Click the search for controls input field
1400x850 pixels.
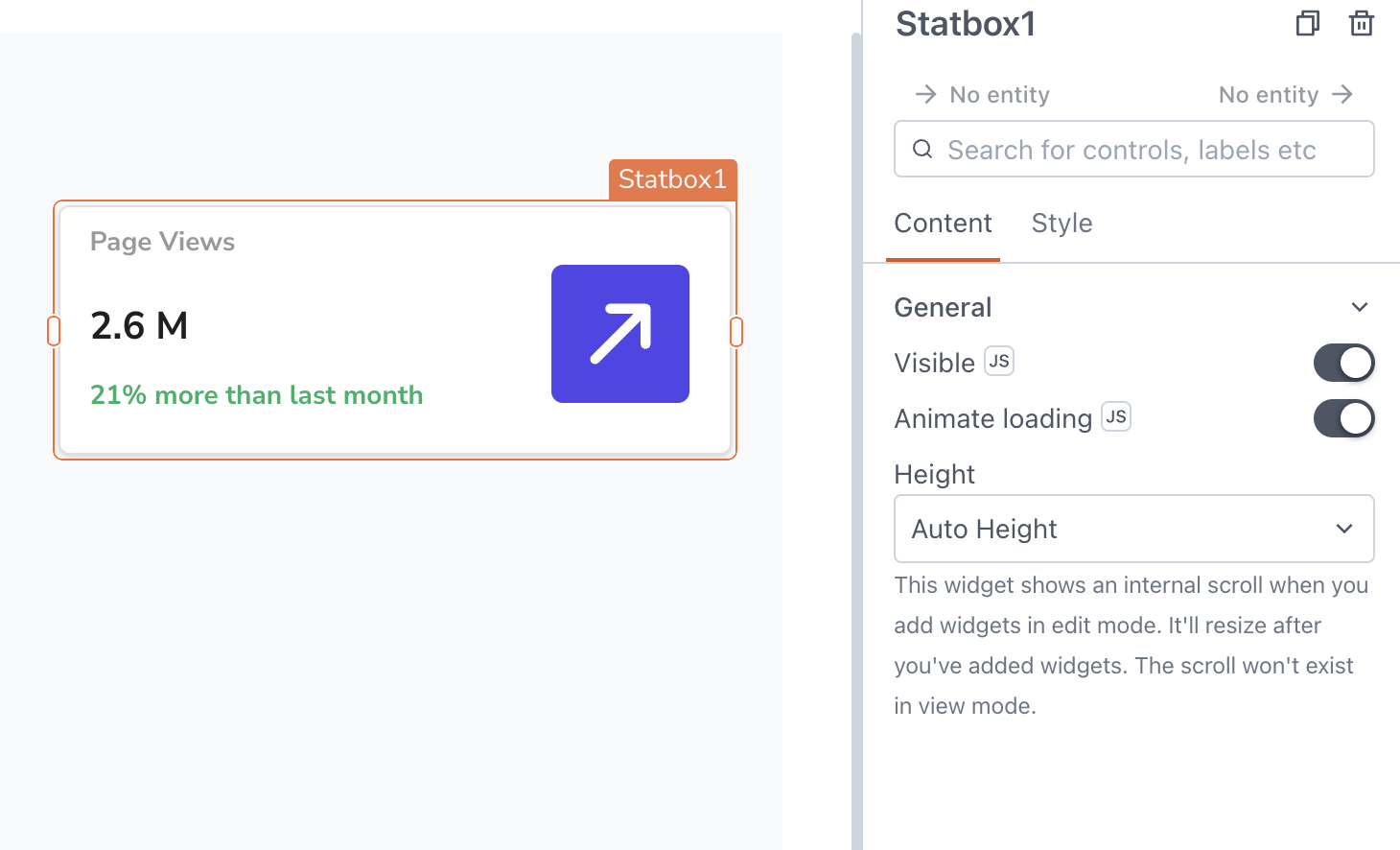click(x=1133, y=149)
